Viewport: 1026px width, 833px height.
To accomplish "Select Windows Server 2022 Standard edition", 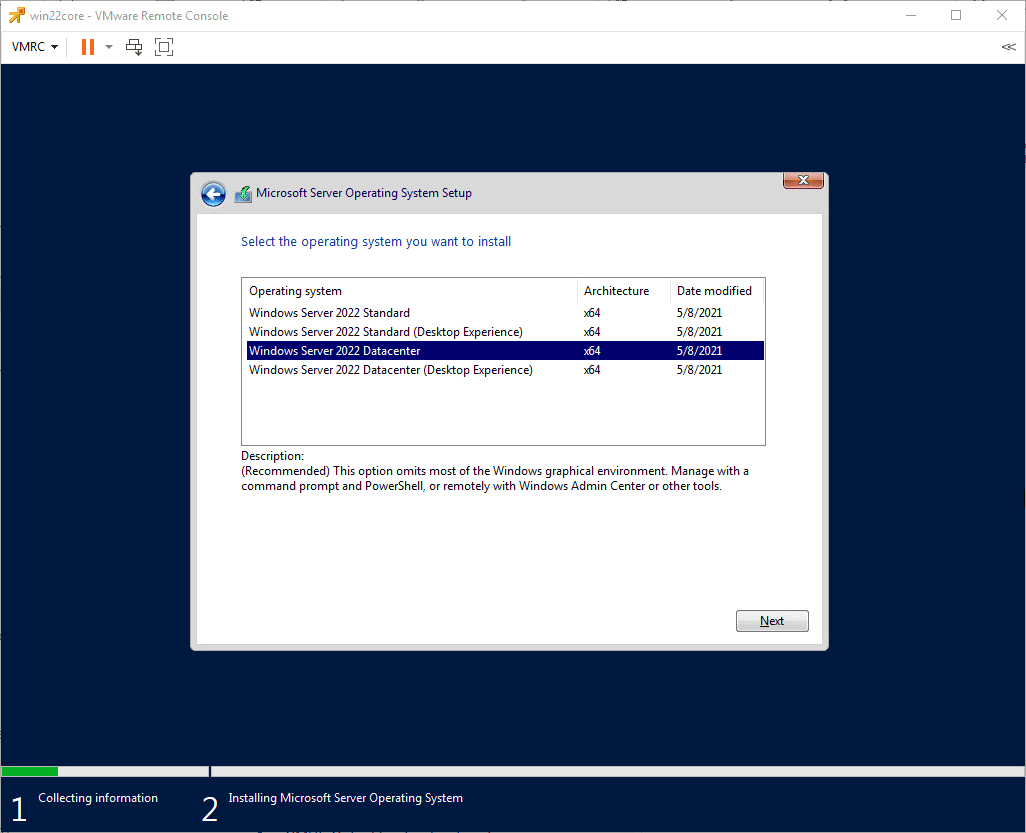I will [x=329, y=312].
